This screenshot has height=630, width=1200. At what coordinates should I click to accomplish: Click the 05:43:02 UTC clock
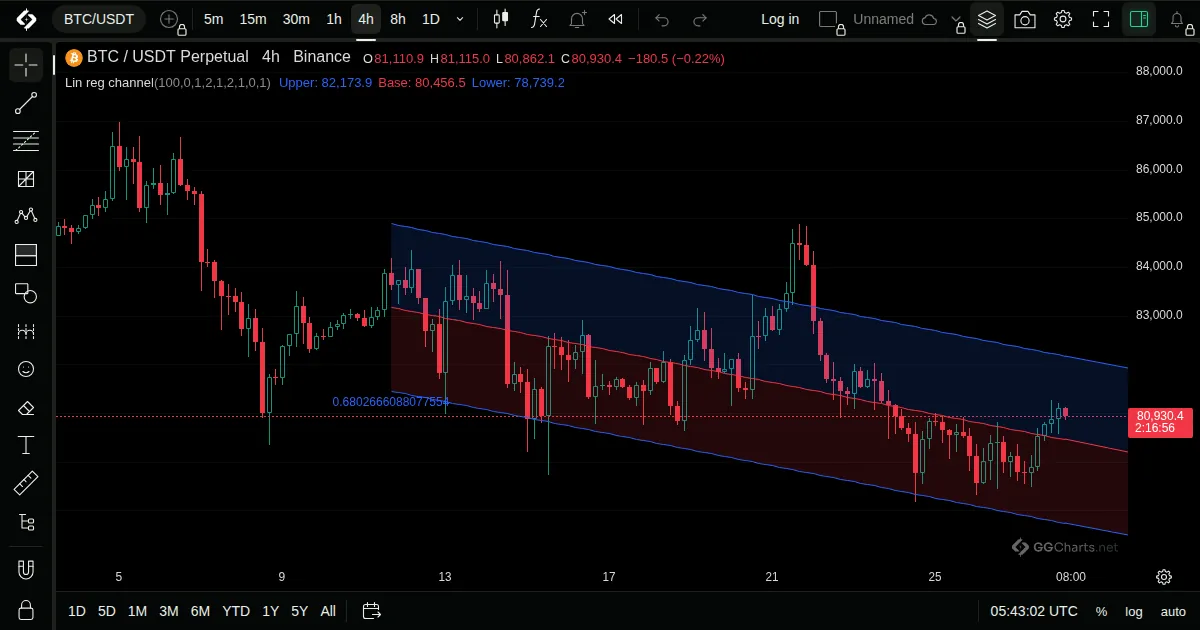point(1034,611)
